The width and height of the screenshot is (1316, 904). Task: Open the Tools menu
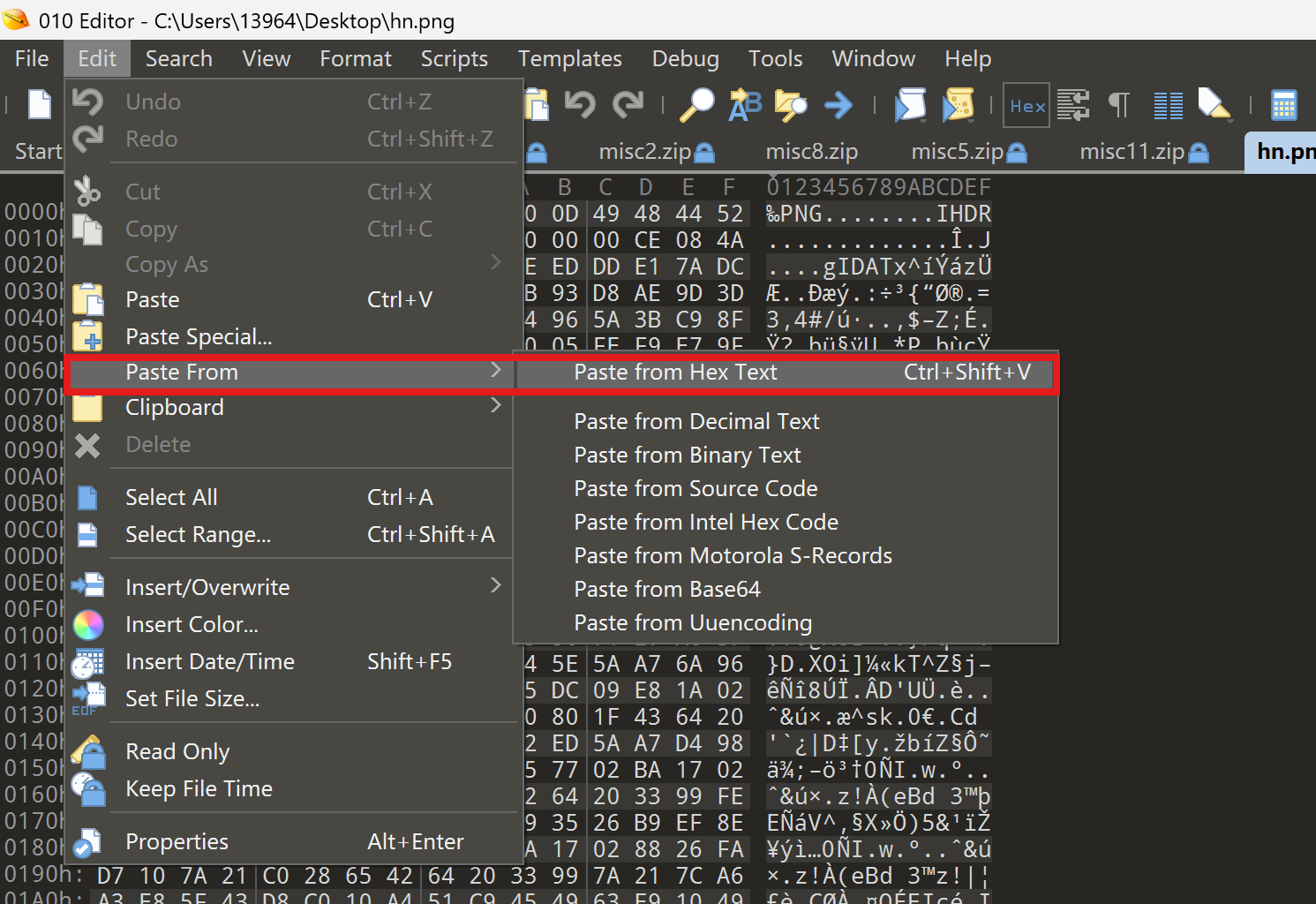[775, 58]
